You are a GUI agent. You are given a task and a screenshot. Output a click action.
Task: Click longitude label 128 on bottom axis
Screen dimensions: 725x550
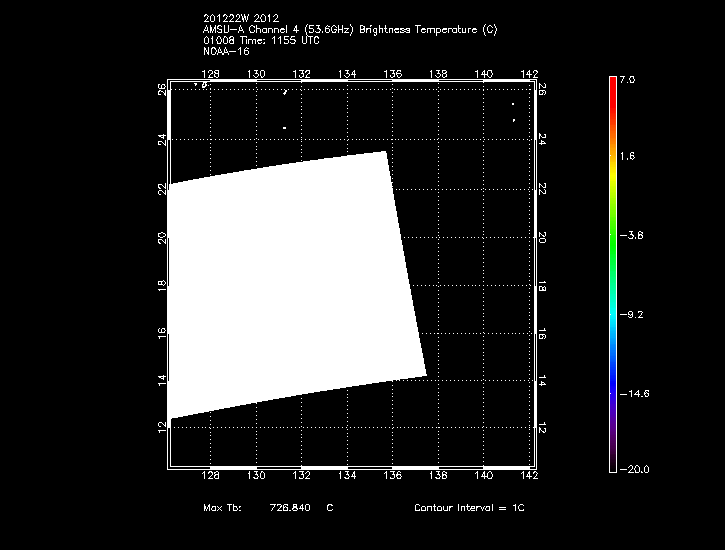211,476
